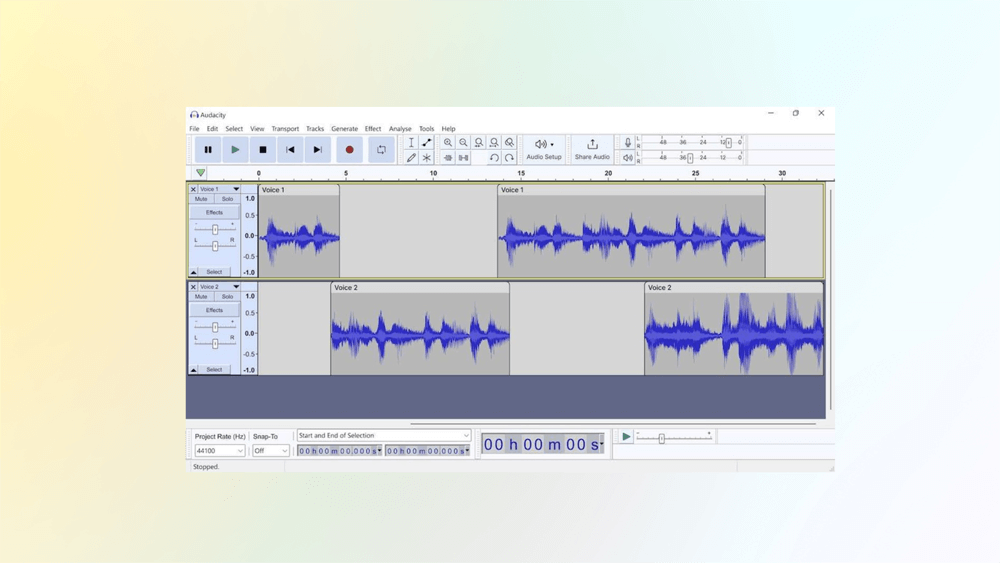Undo the last action
1000x563 pixels.
(x=494, y=157)
